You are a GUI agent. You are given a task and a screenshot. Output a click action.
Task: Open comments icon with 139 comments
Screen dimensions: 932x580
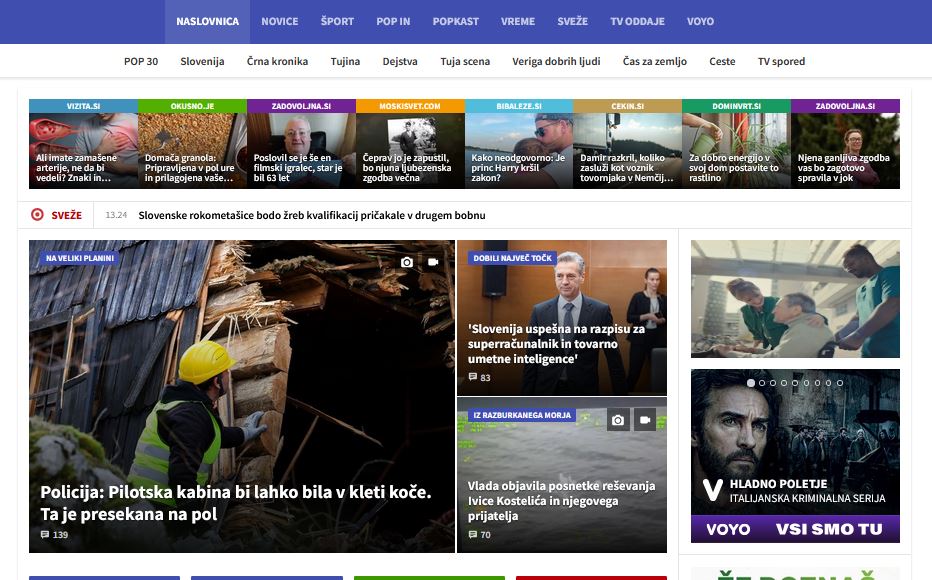pyautogui.click(x=45, y=535)
